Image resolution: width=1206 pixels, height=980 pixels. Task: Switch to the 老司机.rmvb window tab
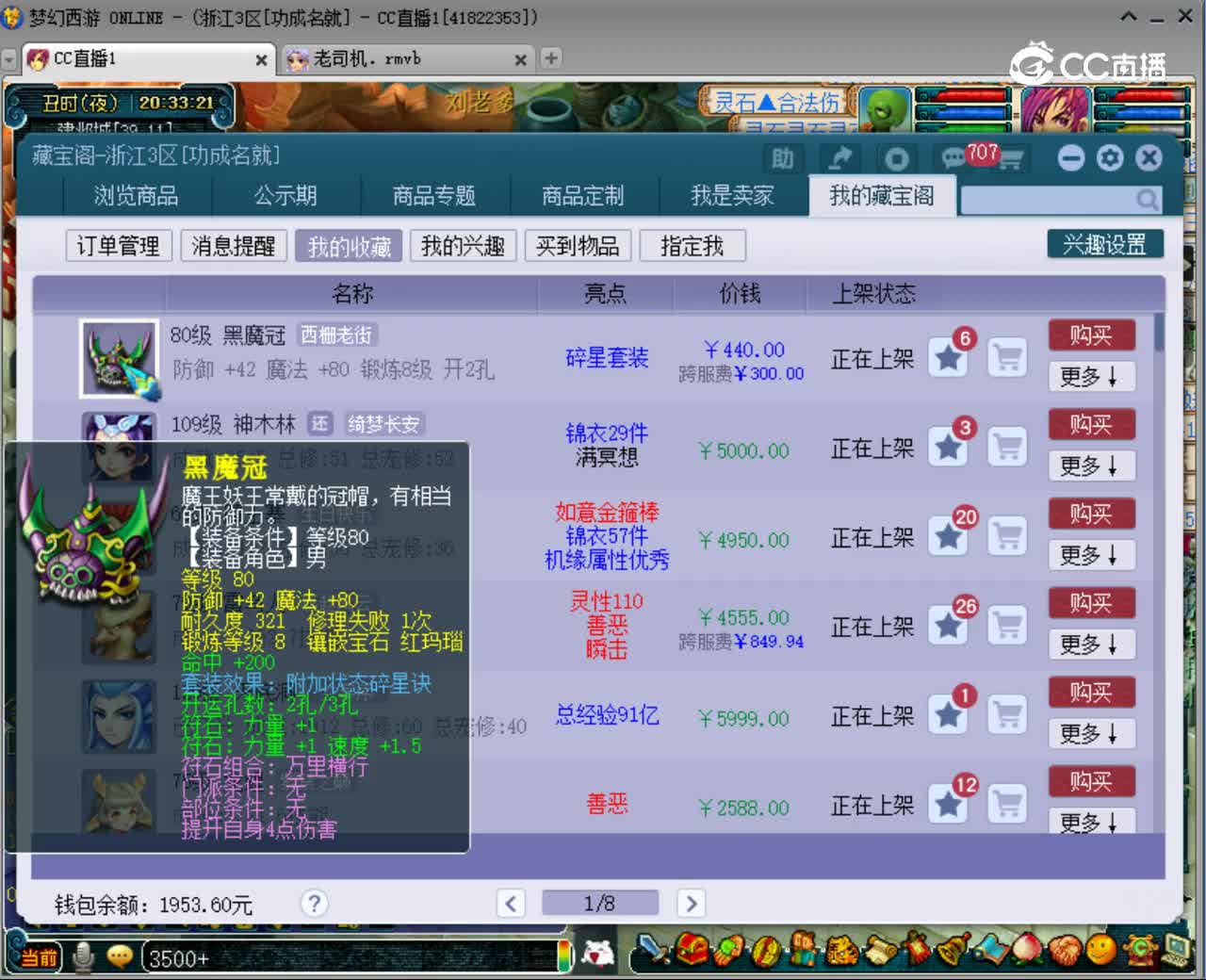407,59
